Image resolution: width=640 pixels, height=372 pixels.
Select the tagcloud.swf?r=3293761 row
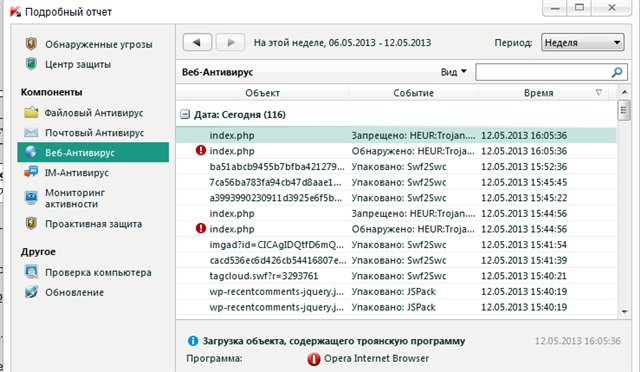coord(396,276)
